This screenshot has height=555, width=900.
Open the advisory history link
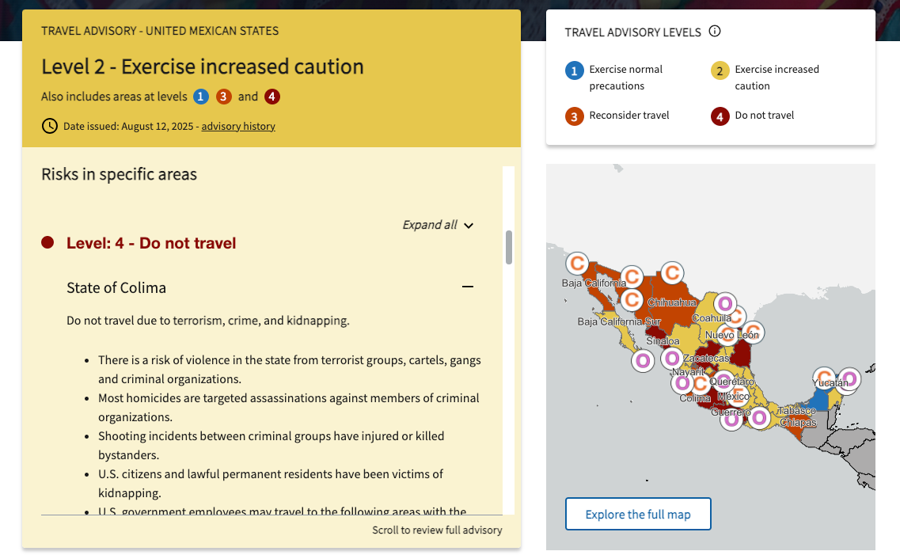click(x=238, y=126)
